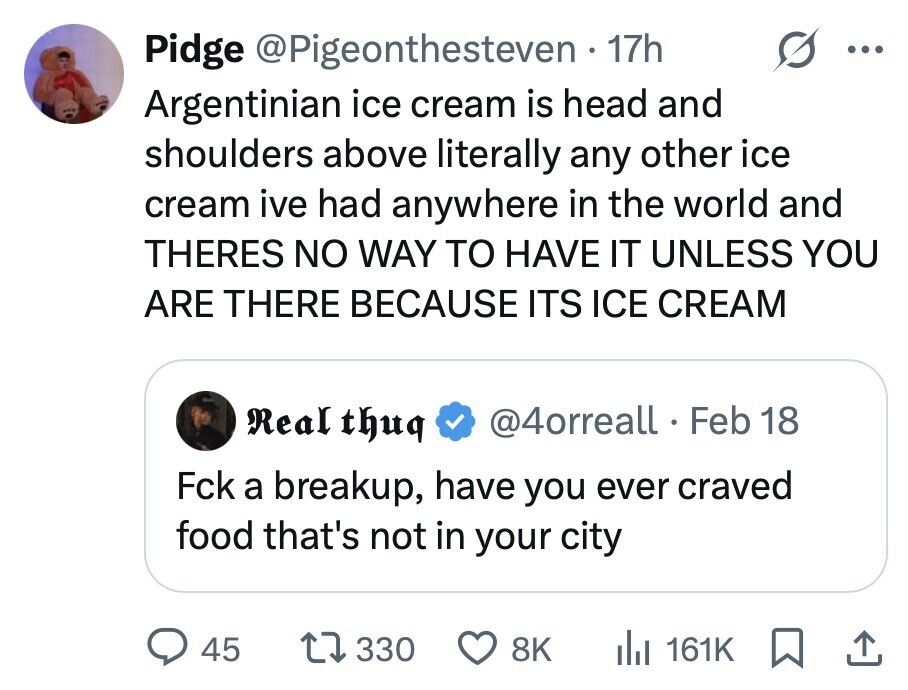Repost this tweet via retweet icon
The image size is (908, 690).
tap(323, 649)
